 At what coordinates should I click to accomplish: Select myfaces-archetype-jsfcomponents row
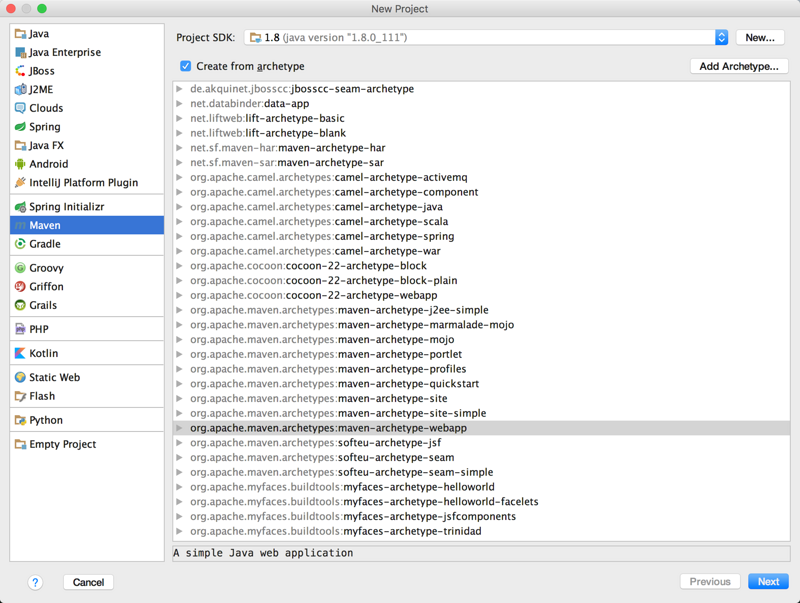coord(482,516)
